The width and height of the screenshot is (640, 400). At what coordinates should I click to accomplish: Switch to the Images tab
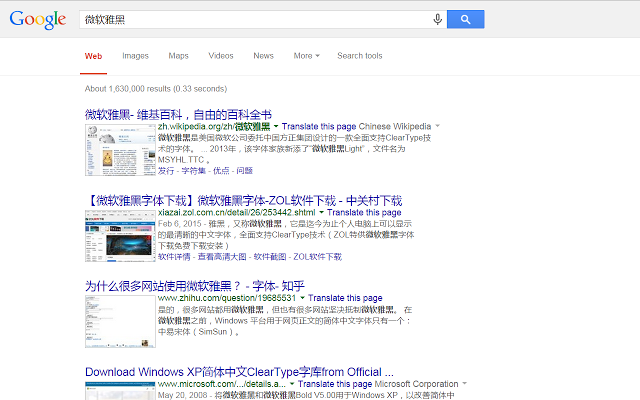click(x=135, y=56)
